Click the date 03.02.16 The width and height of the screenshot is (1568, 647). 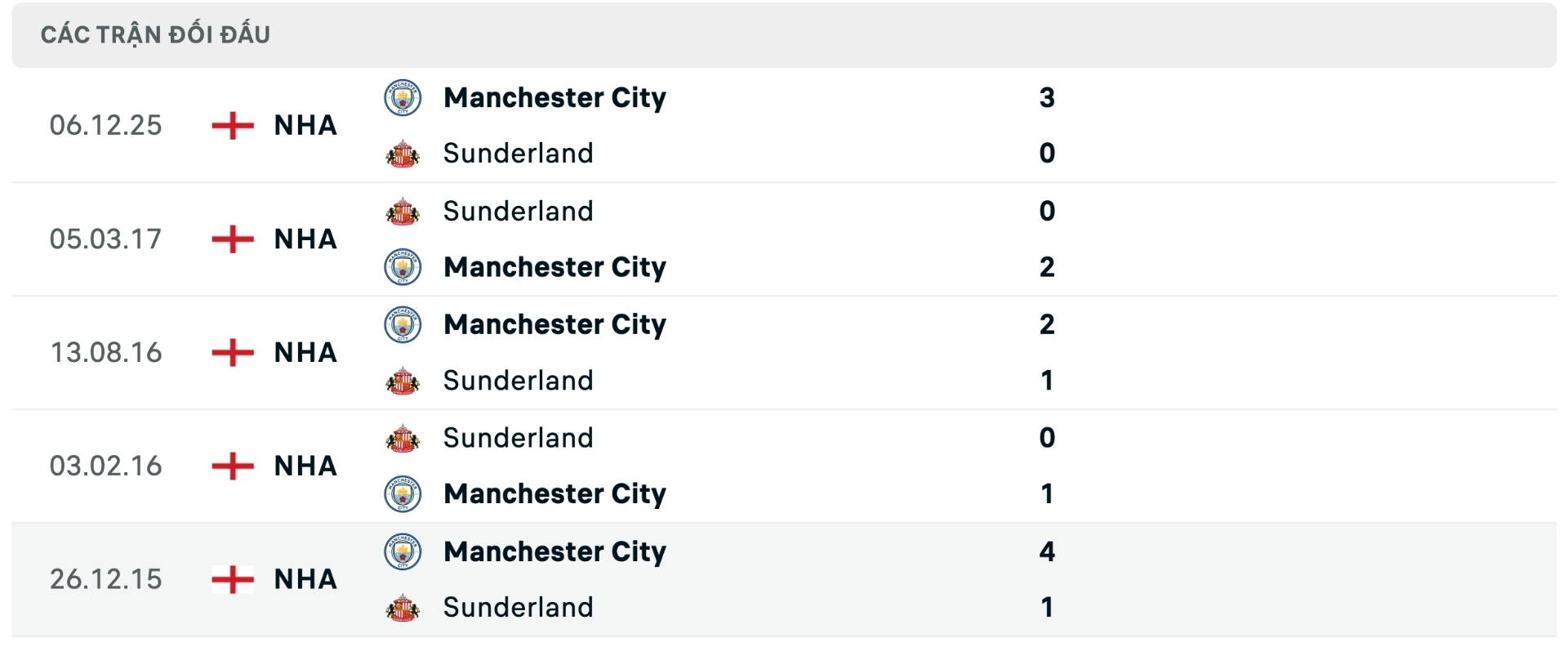105,466
